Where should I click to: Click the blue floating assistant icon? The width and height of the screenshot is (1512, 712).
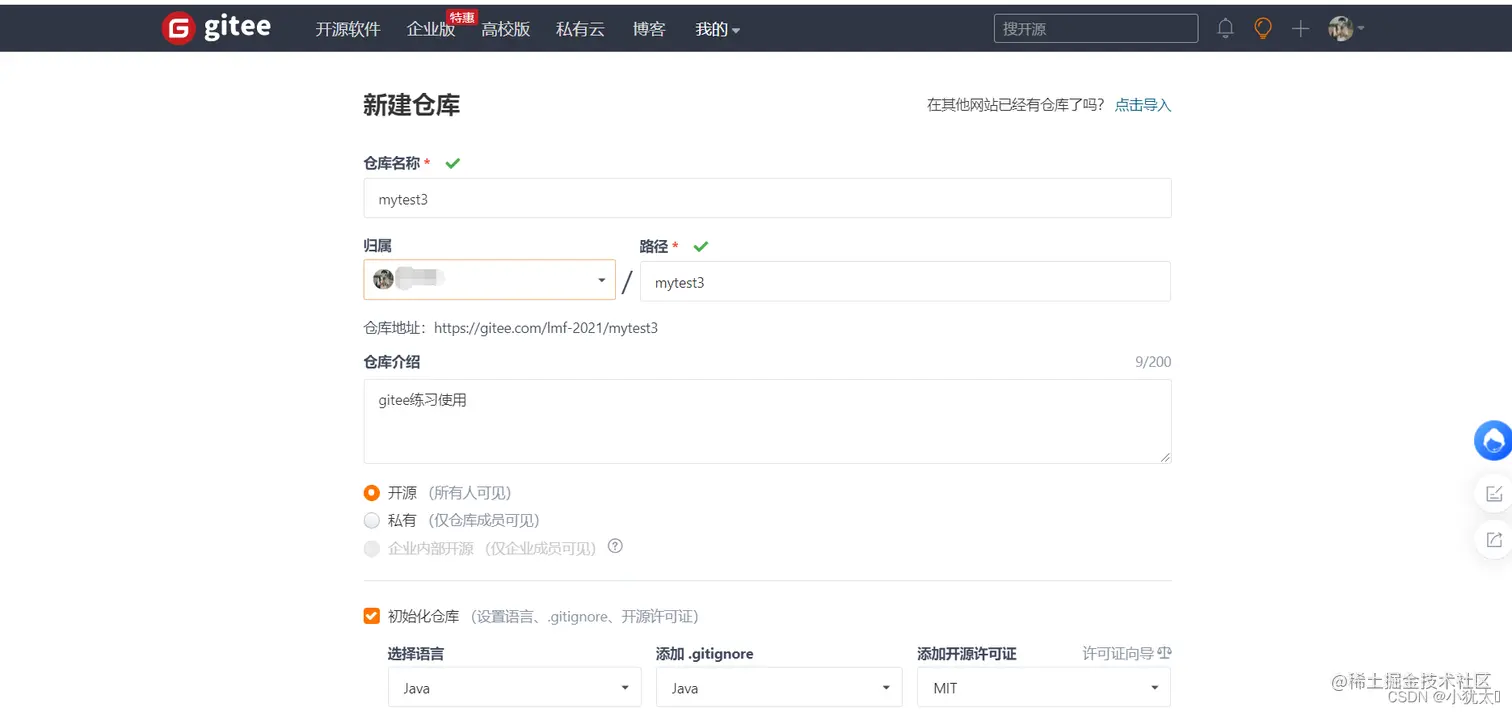[1494, 440]
